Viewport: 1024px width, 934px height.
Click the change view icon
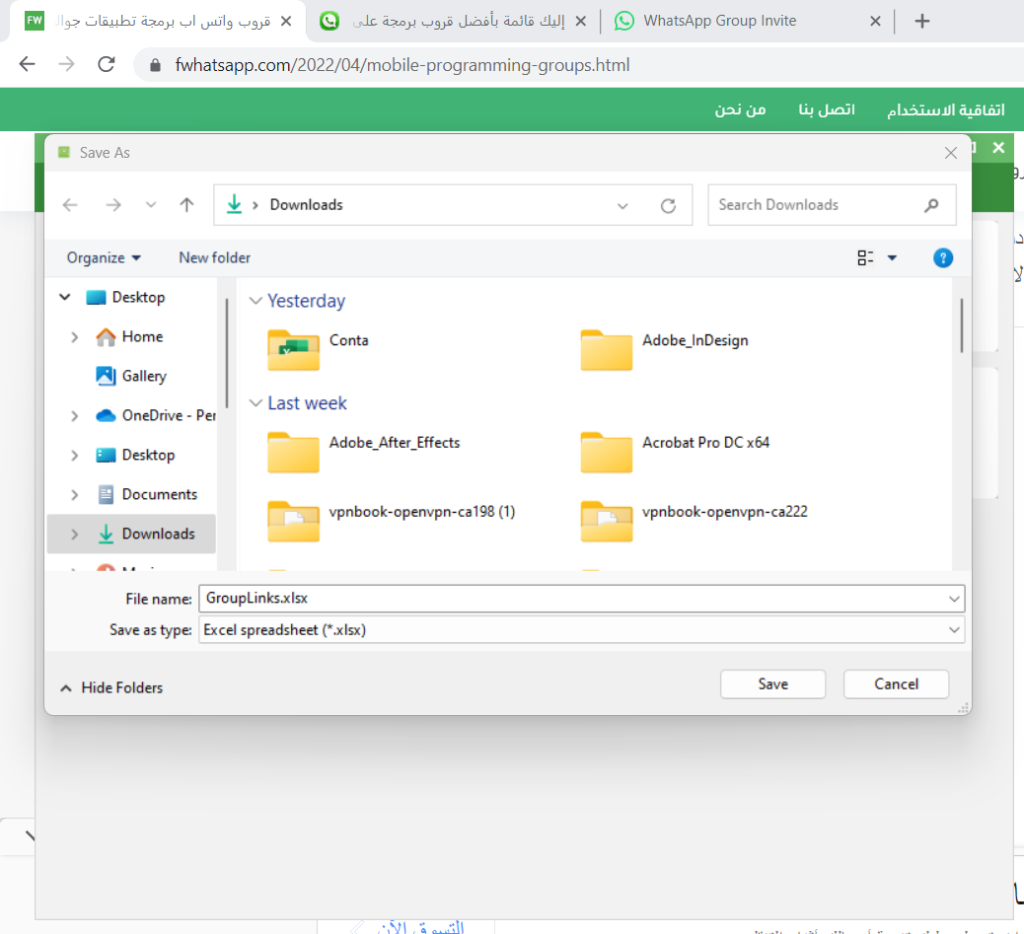865,258
